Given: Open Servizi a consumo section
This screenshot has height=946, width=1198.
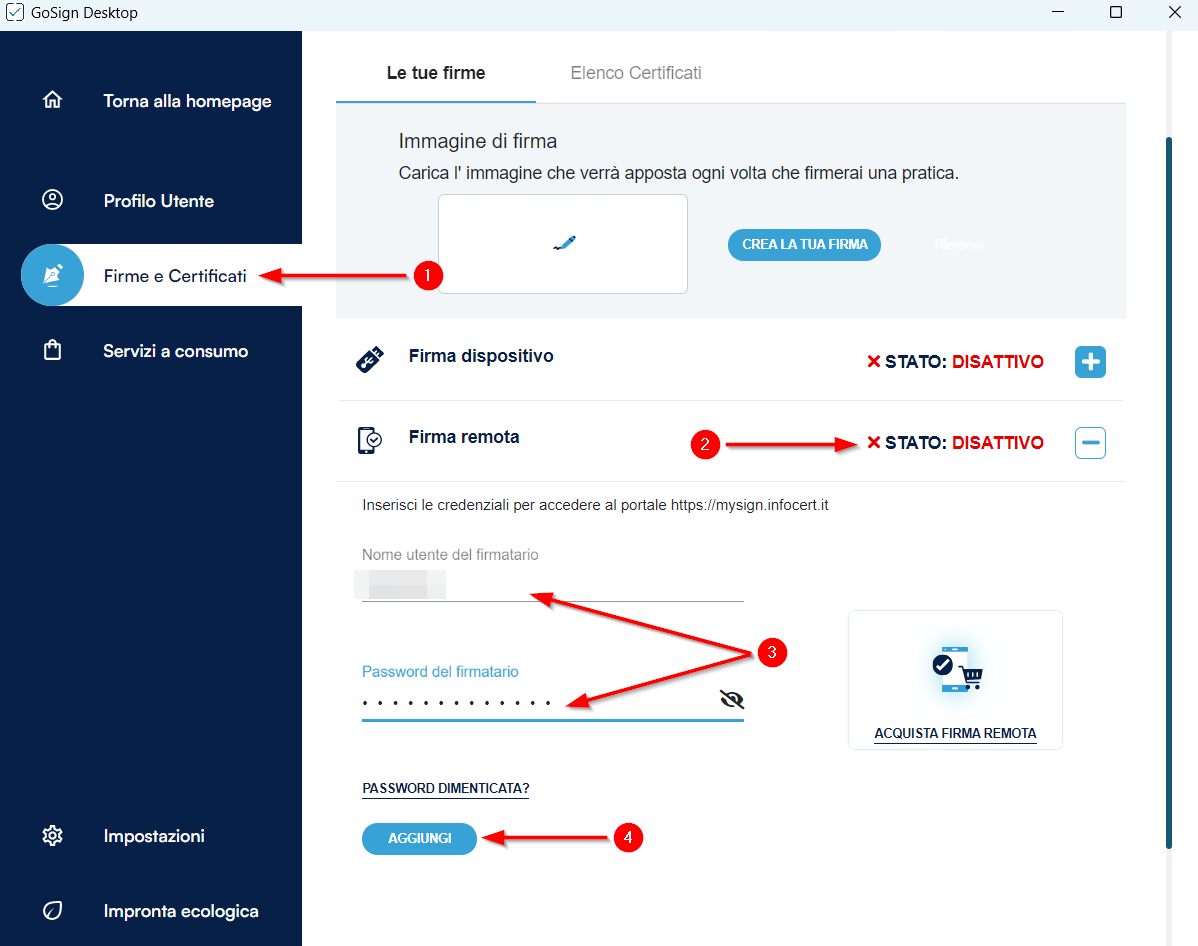Looking at the screenshot, I should coord(176,351).
